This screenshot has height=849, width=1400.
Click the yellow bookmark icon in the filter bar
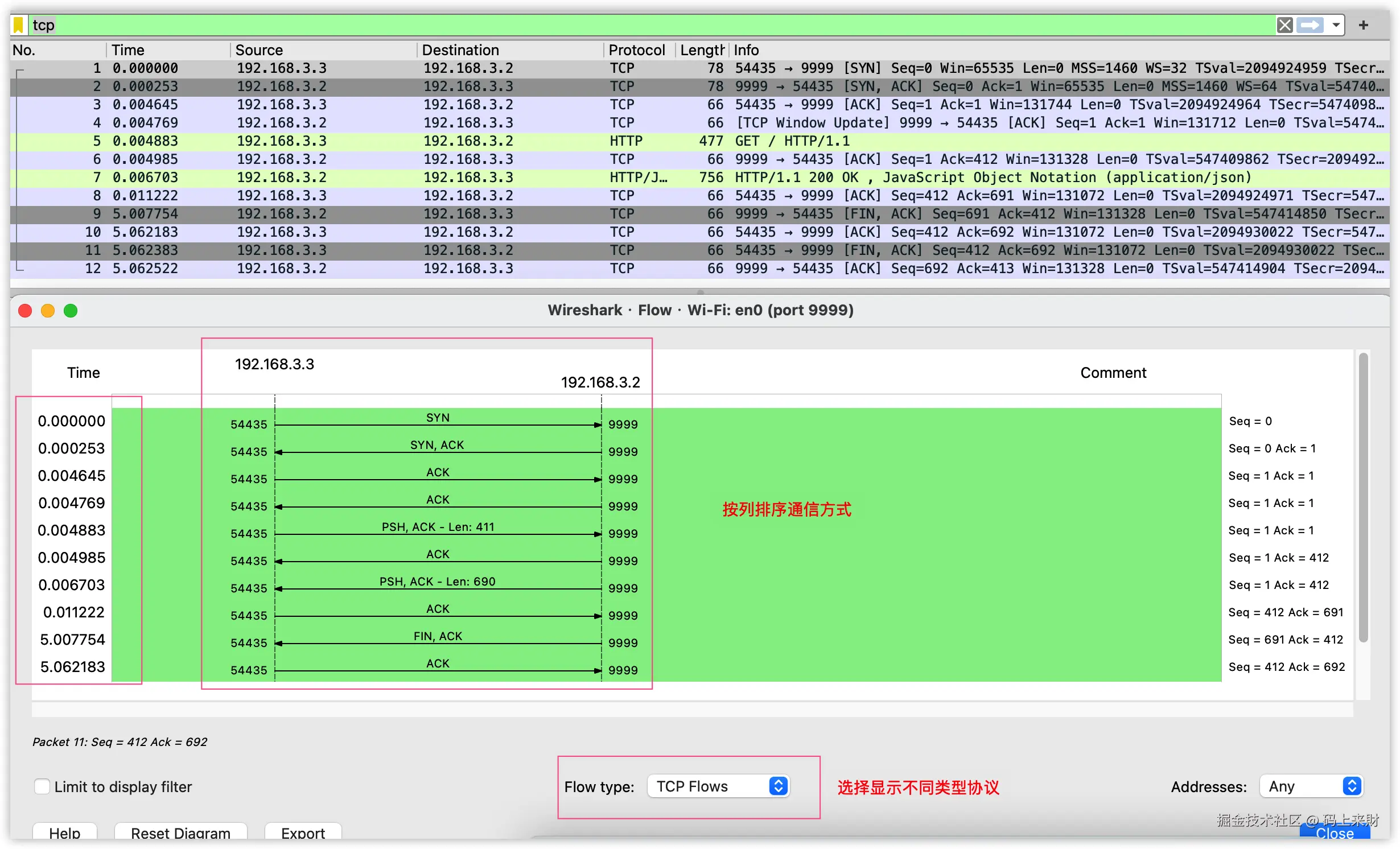click(18, 24)
